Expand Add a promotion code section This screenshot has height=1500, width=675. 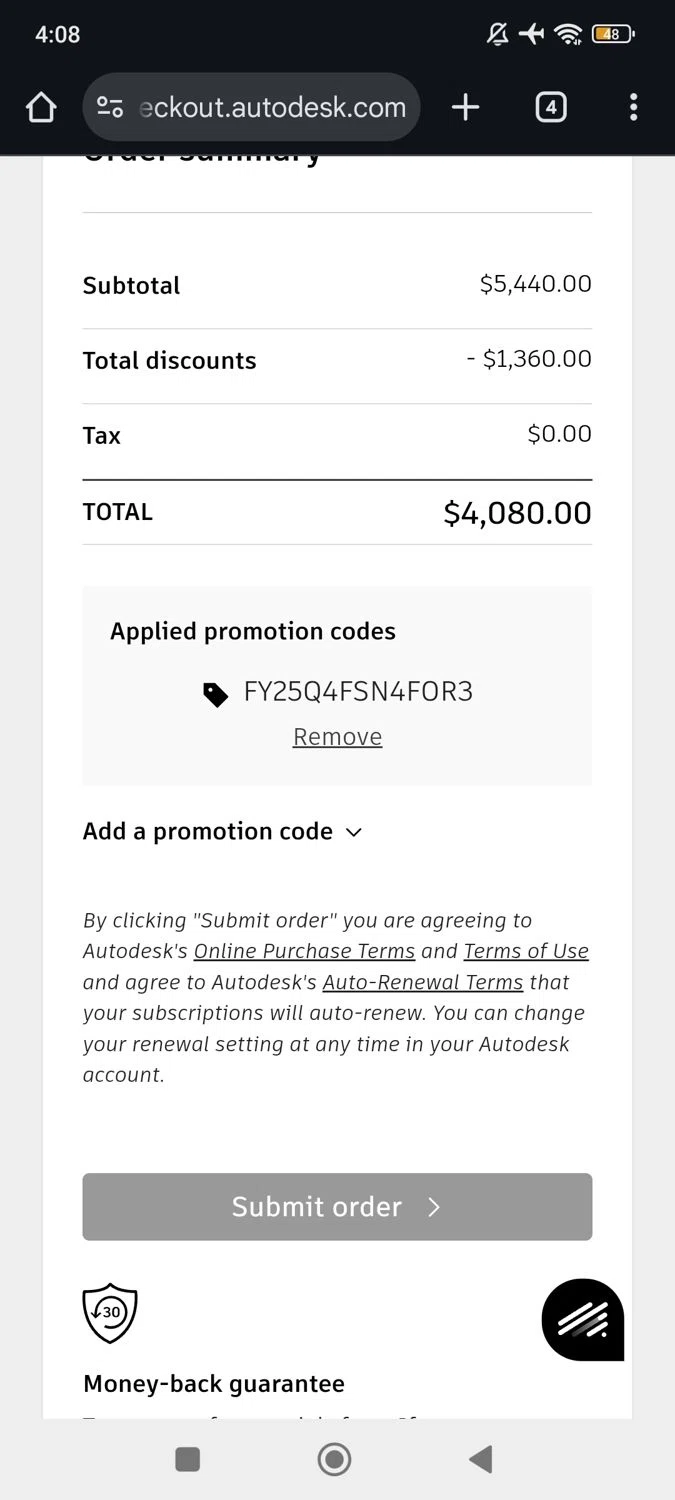click(222, 832)
